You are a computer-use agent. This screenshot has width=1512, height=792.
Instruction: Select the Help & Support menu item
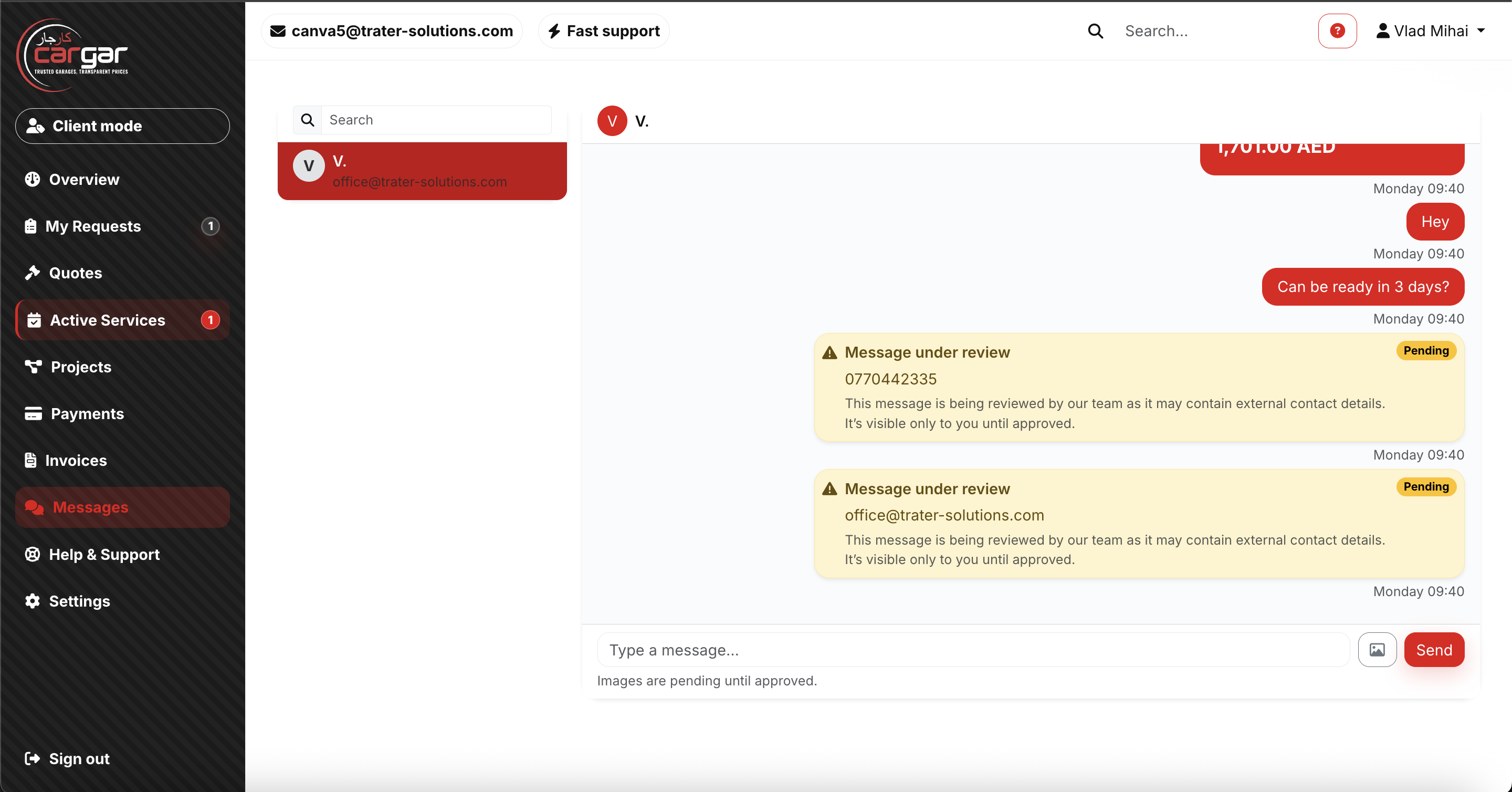(104, 554)
